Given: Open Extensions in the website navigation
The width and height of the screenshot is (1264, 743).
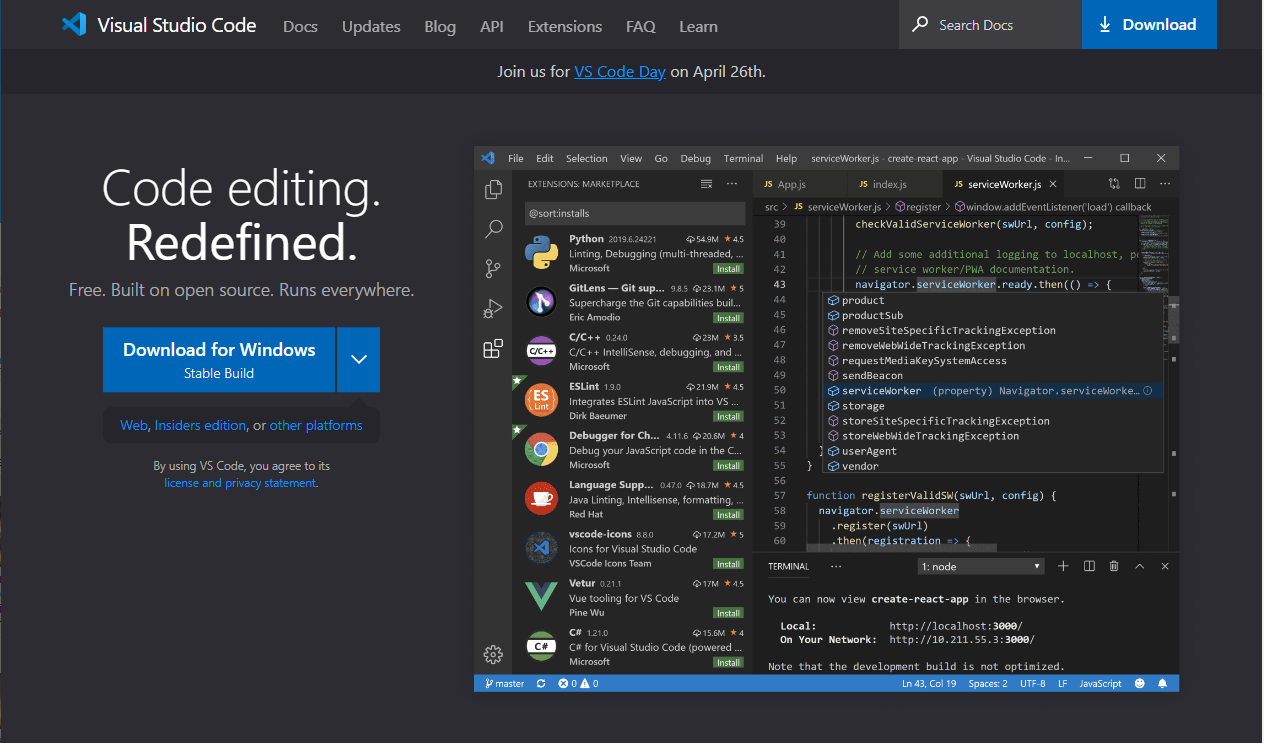Looking at the screenshot, I should [x=565, y=26].
